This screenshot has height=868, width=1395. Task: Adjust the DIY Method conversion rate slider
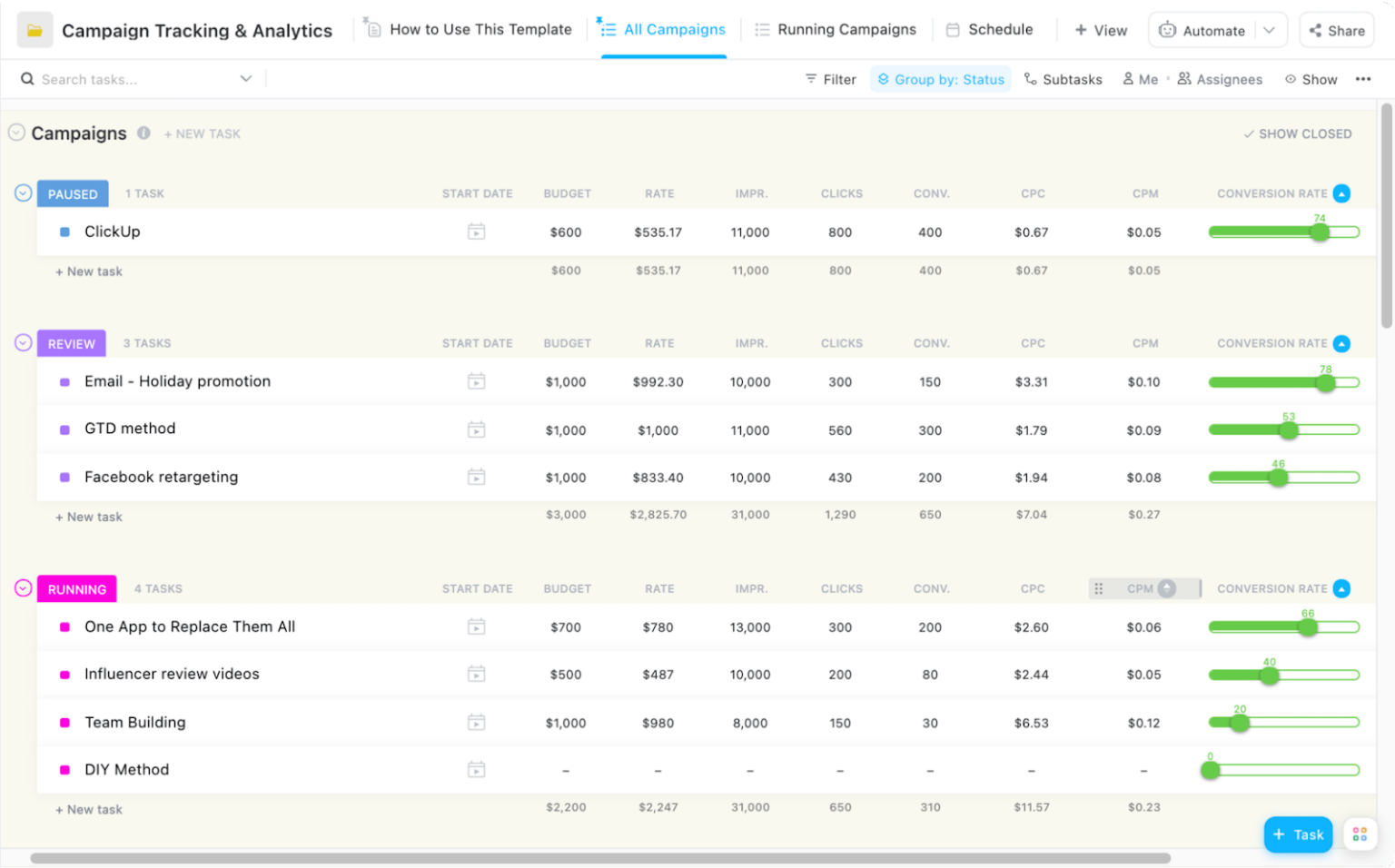coord(1210,769)
